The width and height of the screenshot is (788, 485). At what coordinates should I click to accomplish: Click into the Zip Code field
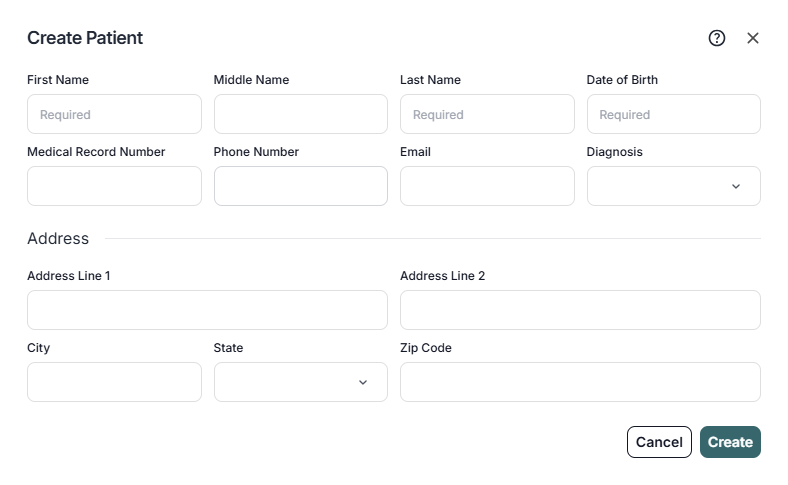pos(580,382)
